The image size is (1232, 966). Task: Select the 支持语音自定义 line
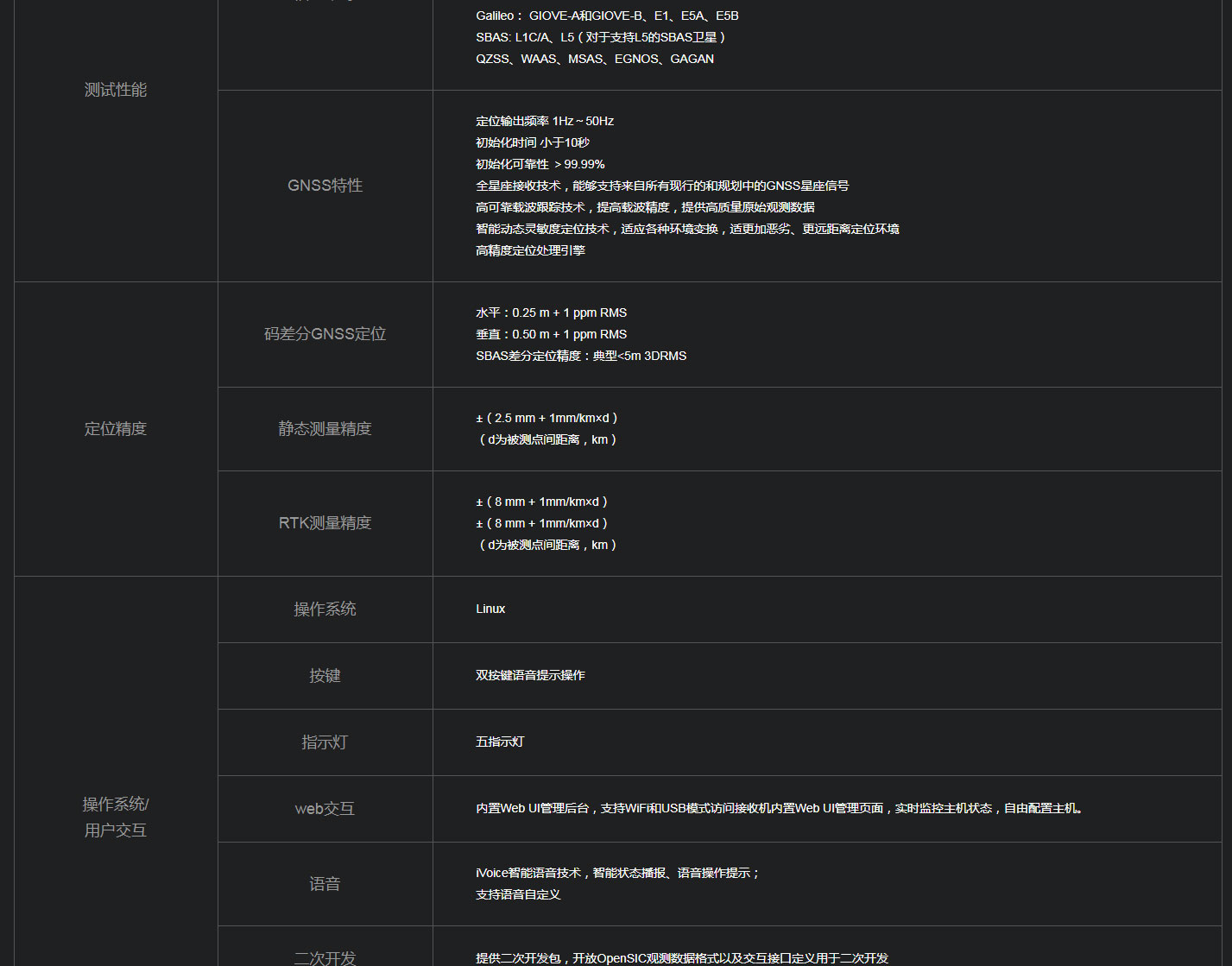(518, 894)
